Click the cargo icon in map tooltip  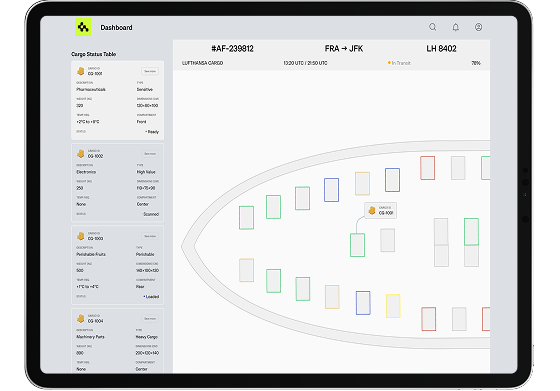point(372,210)
